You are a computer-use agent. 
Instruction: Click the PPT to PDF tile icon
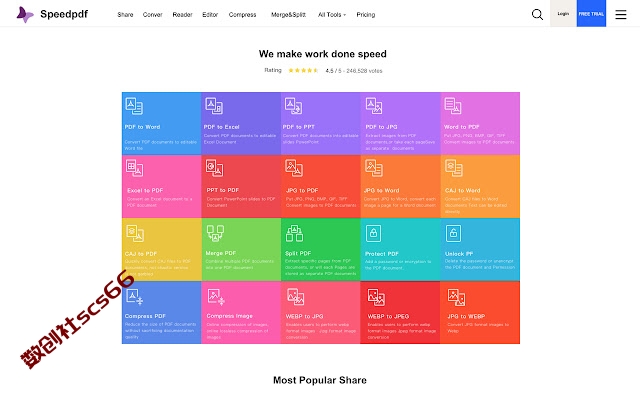click(214, 168)
